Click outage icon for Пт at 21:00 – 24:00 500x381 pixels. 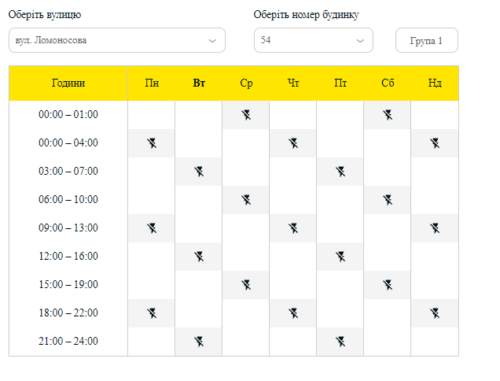click(x=341, y=342)
